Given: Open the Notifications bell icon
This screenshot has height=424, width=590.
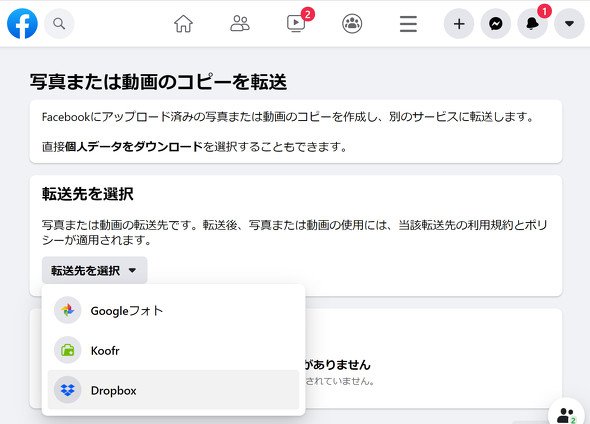Looking at the screenshot, I should pos(532,24).
